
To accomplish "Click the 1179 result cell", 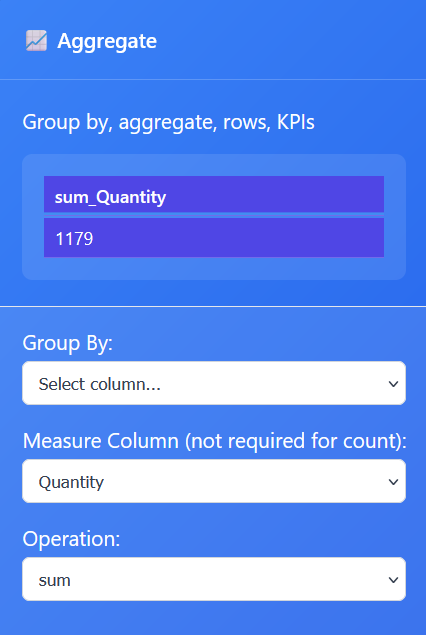I will pyautogui.click(x=214, y=238).
